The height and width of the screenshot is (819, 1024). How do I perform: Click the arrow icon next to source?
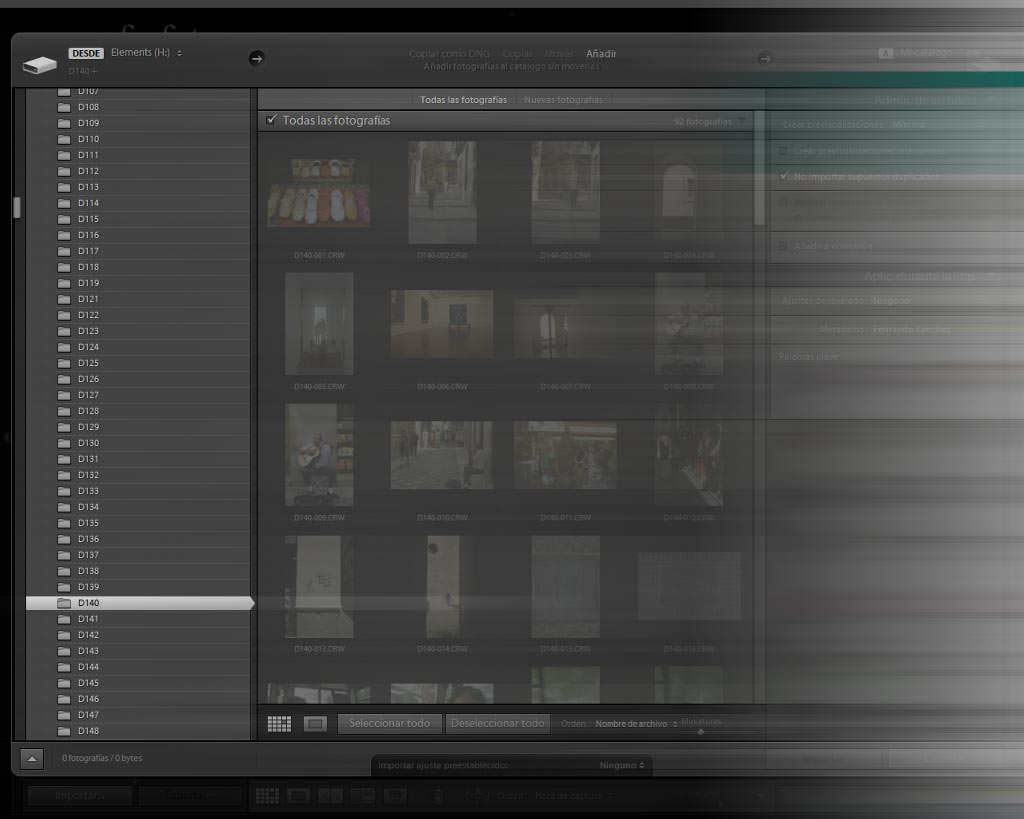point(257,59)
